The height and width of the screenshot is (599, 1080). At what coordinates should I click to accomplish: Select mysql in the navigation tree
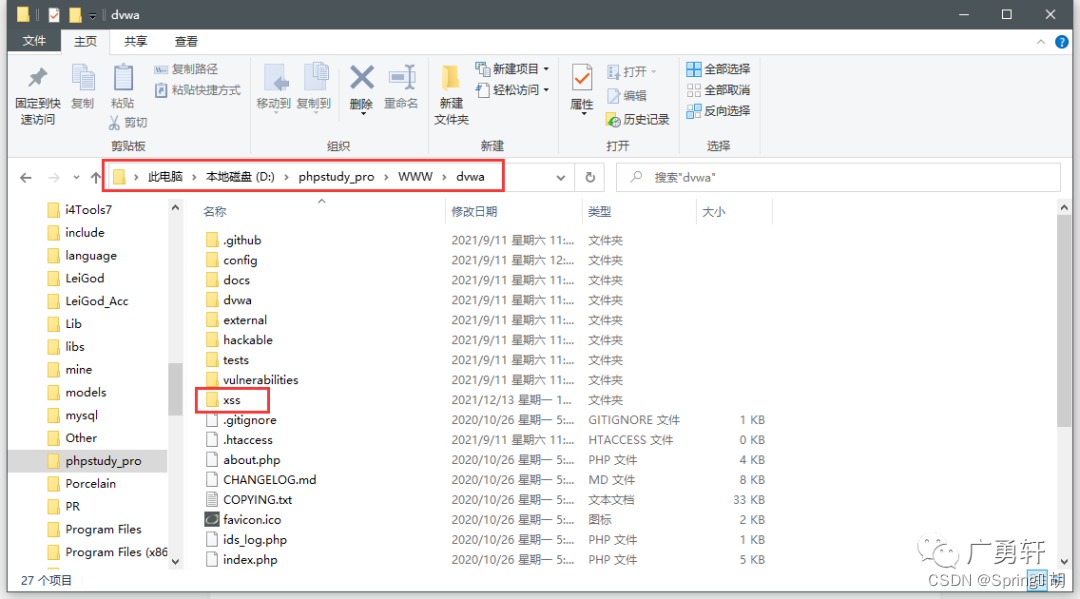81,415
